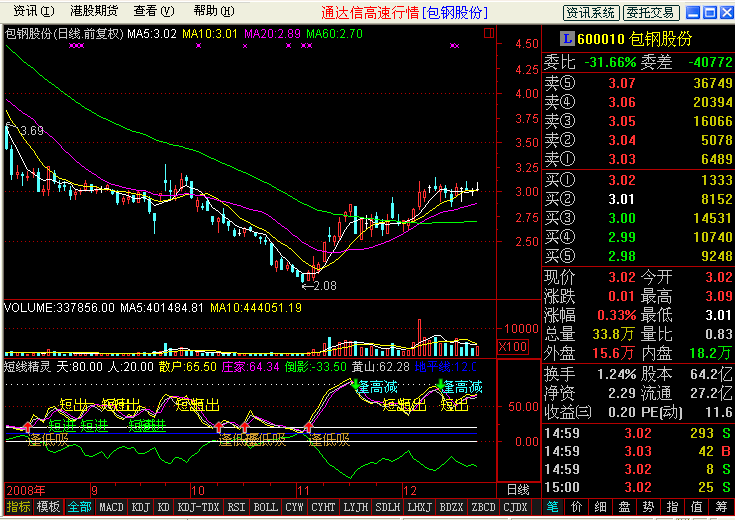Click the 总量 33.8万 value
The width and height of the screenshot is (735, 520).
coord(613,334)
